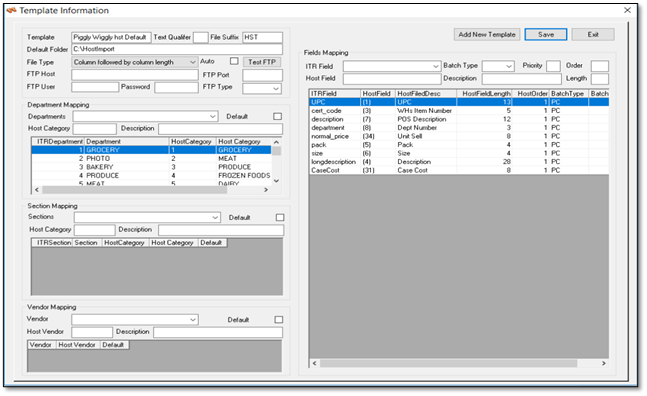Click department list scroll down arrow
Image resolution: width=647 pixels, height=396 pixels.
(276, 181)
